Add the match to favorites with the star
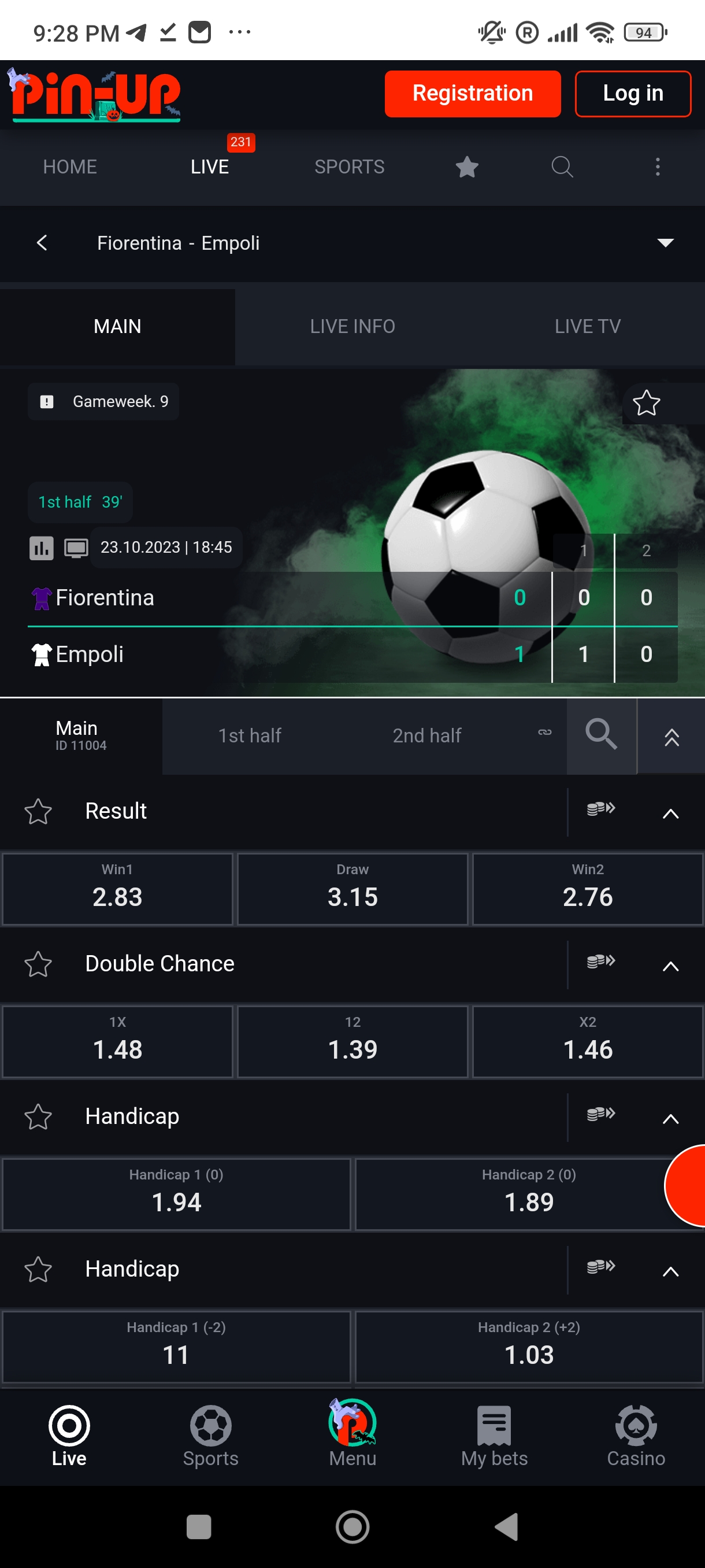Viewport: 705px width, 1568px height. pos(646,402)
